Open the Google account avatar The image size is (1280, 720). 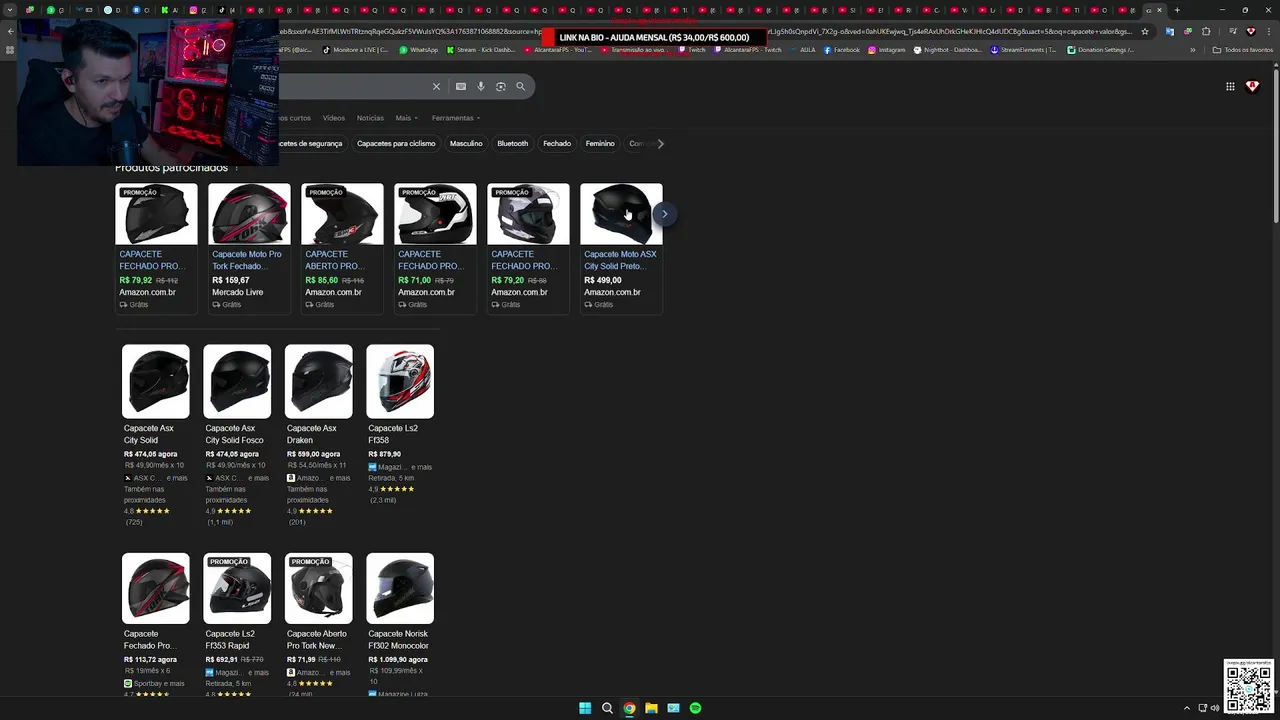1252,87
